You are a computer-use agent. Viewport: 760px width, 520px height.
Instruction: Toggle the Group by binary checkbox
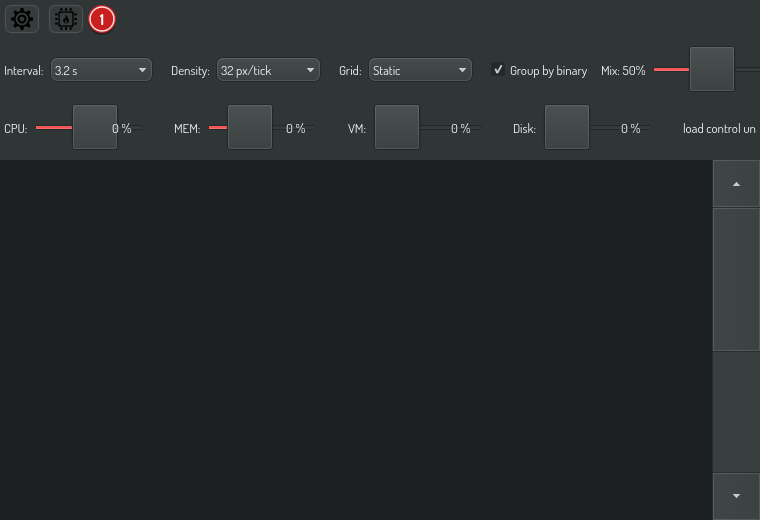[x=498, y=69]
